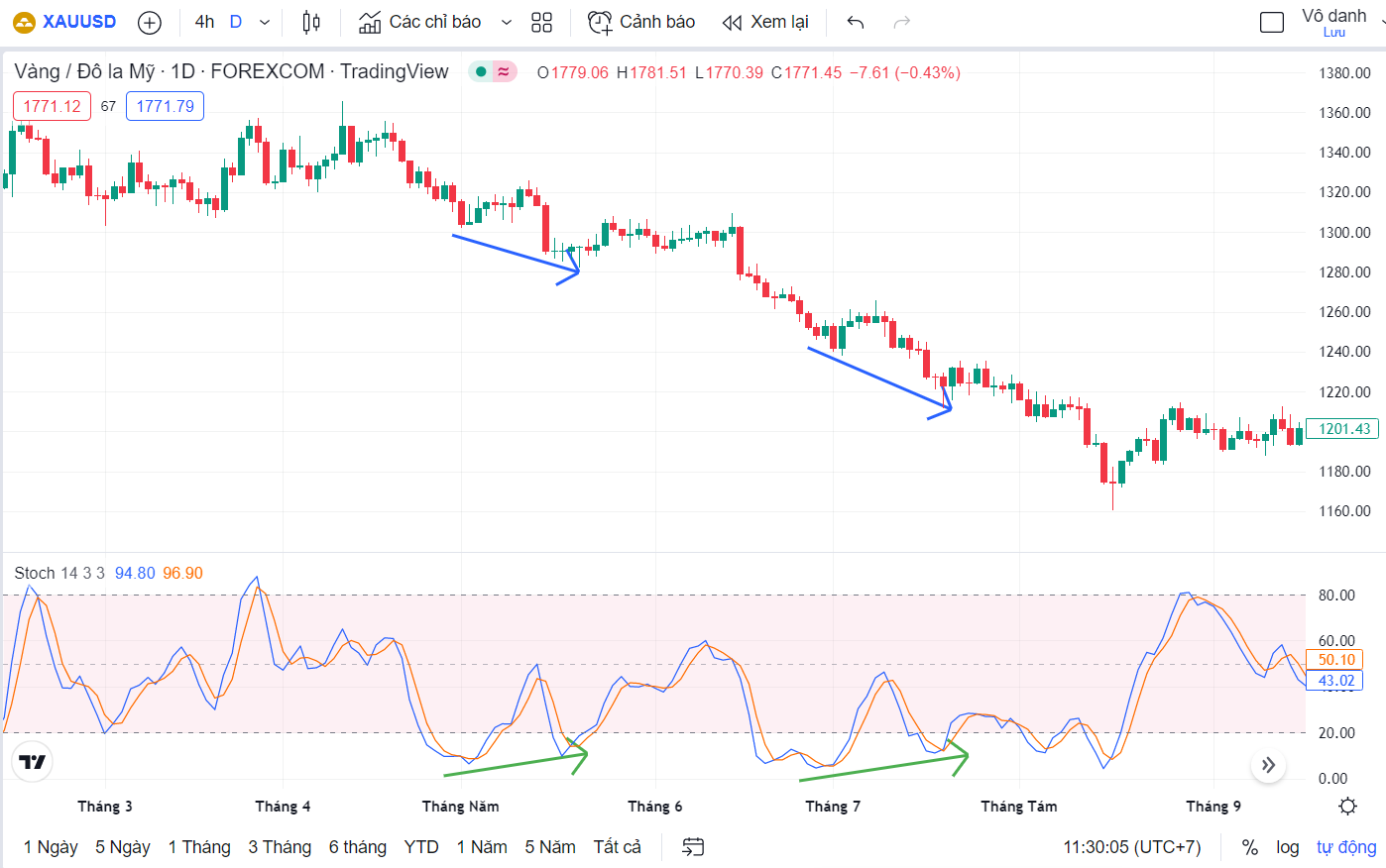Select the 6 tháng date range

point(358,847)
